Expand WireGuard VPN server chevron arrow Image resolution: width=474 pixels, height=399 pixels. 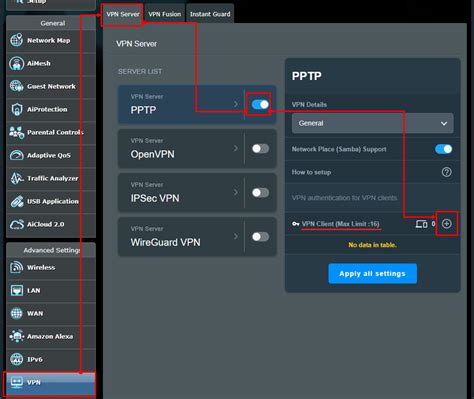(236, 236)
